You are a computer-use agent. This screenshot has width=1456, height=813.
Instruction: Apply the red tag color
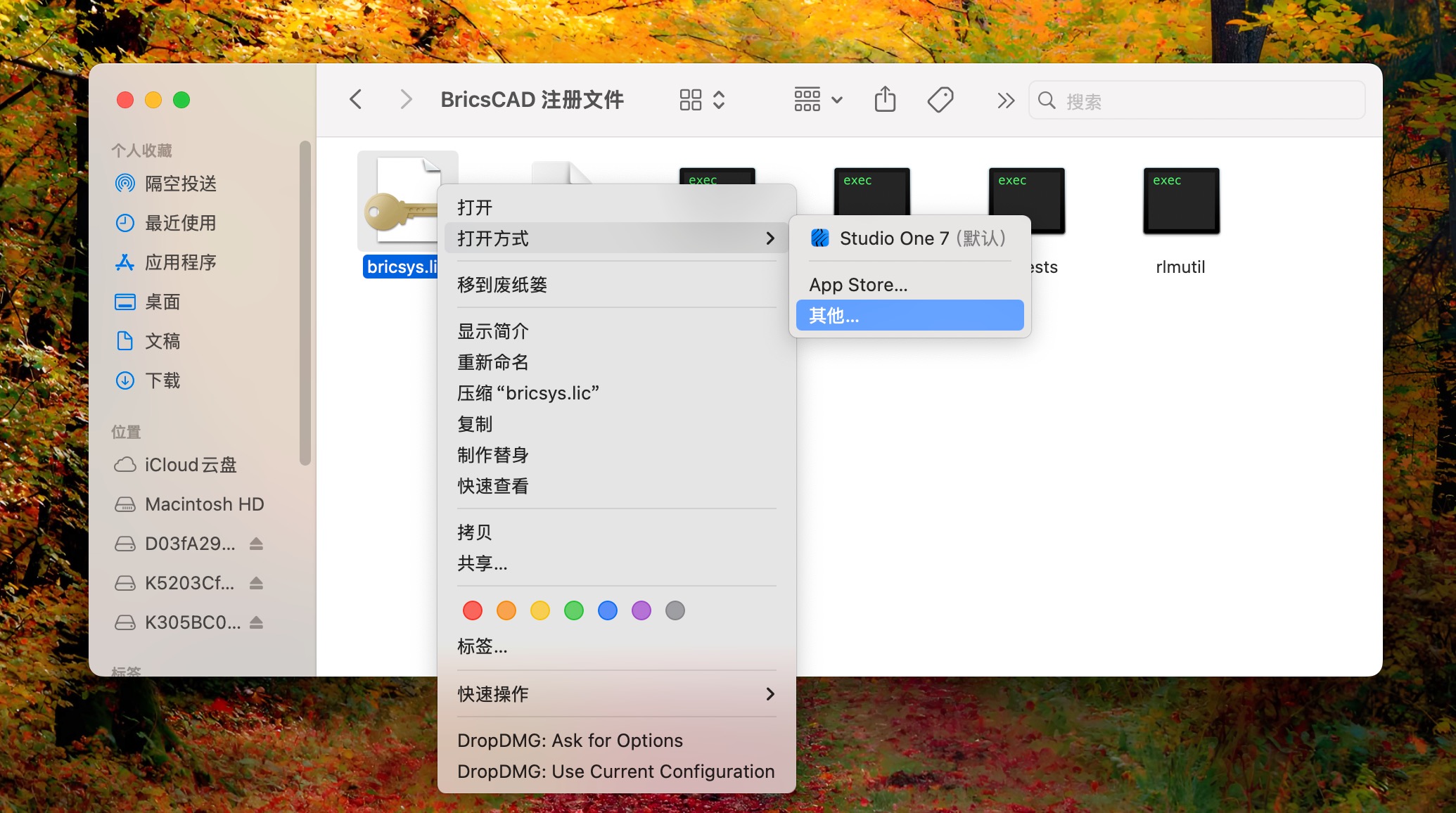(x=473, y=610)
